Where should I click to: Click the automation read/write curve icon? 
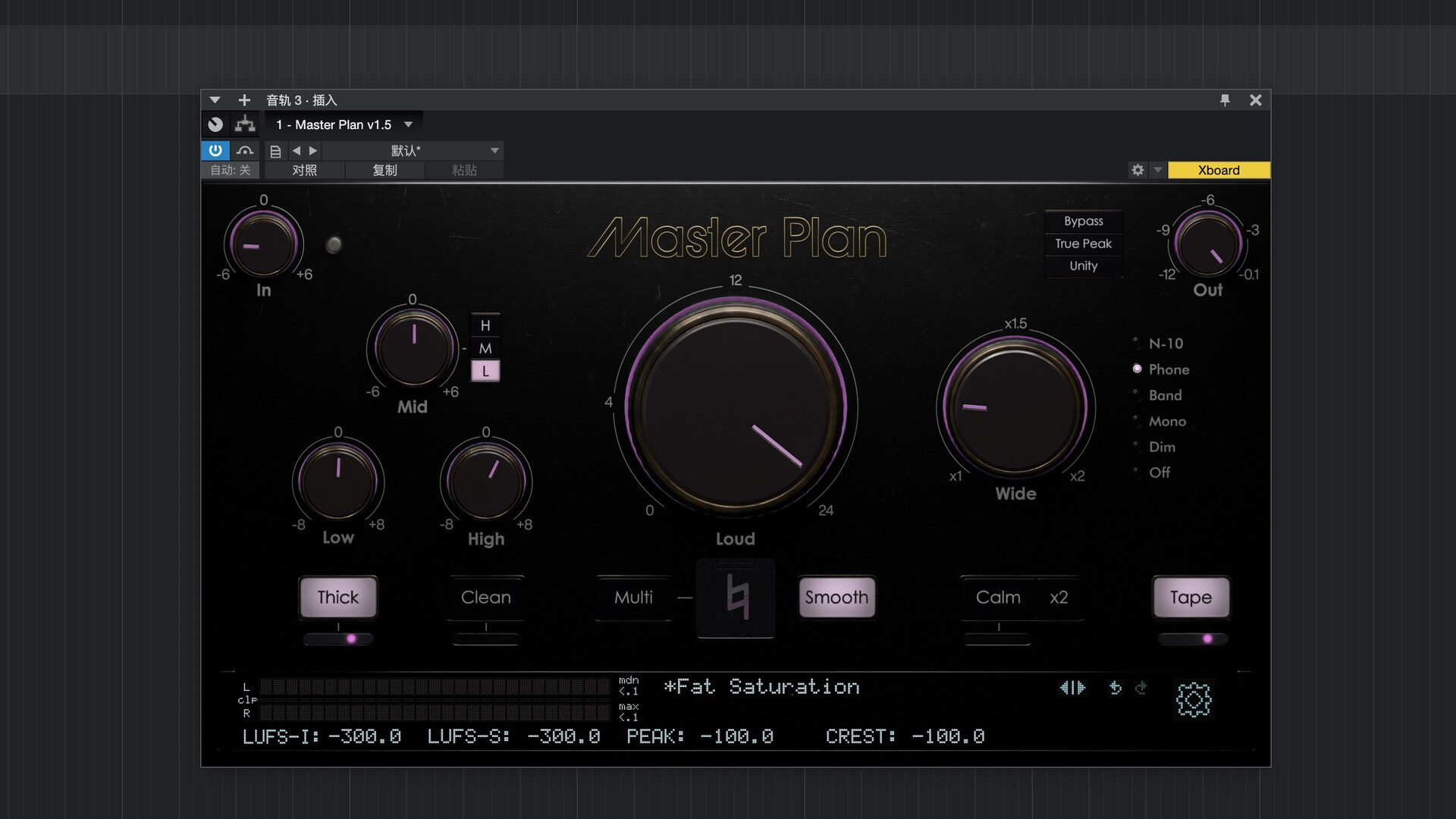(x=245, y=150)
